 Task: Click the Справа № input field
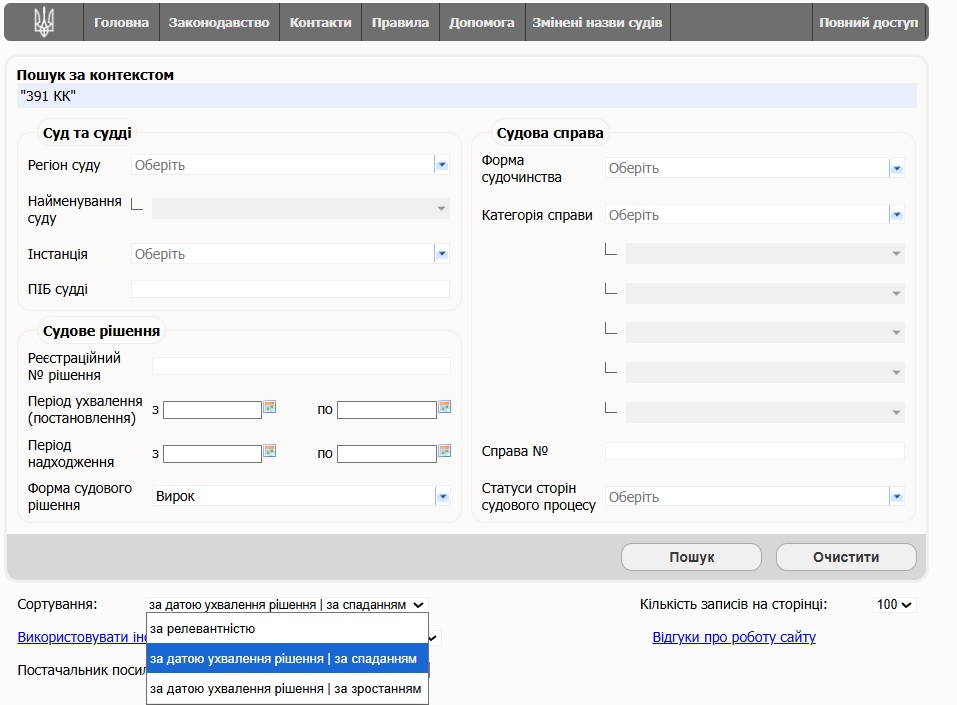tap(755, 451)
